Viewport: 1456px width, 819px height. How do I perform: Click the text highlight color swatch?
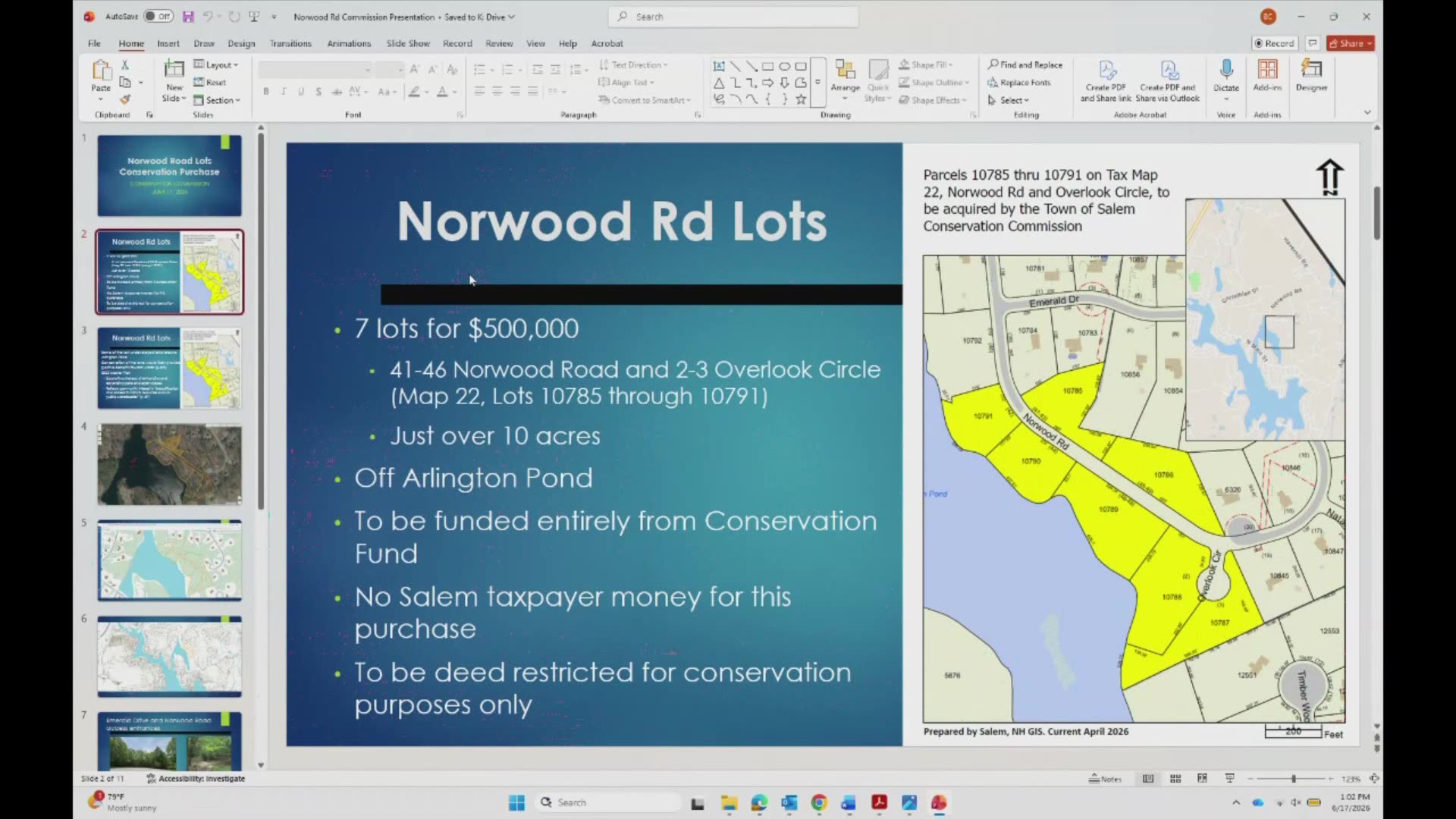point(414,92)
